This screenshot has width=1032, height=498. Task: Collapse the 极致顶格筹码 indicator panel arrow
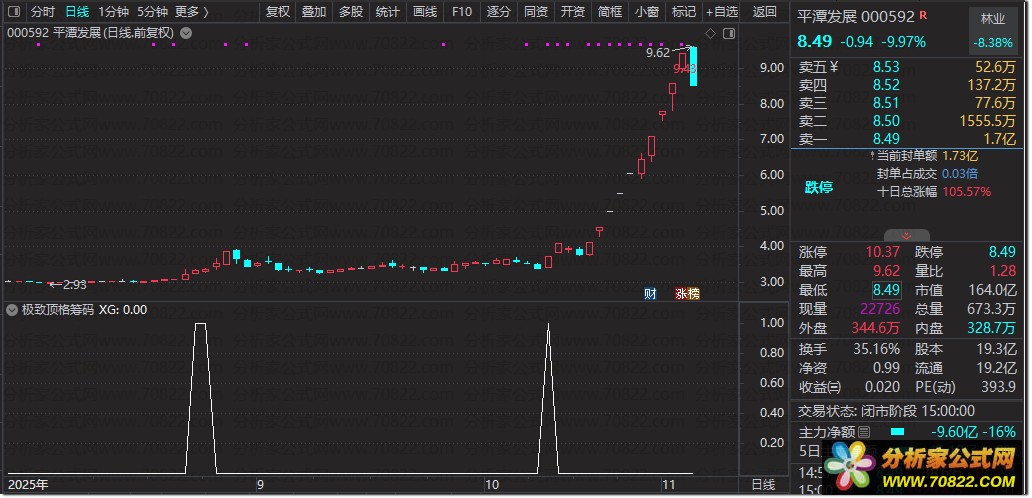[x=12, y=310]
